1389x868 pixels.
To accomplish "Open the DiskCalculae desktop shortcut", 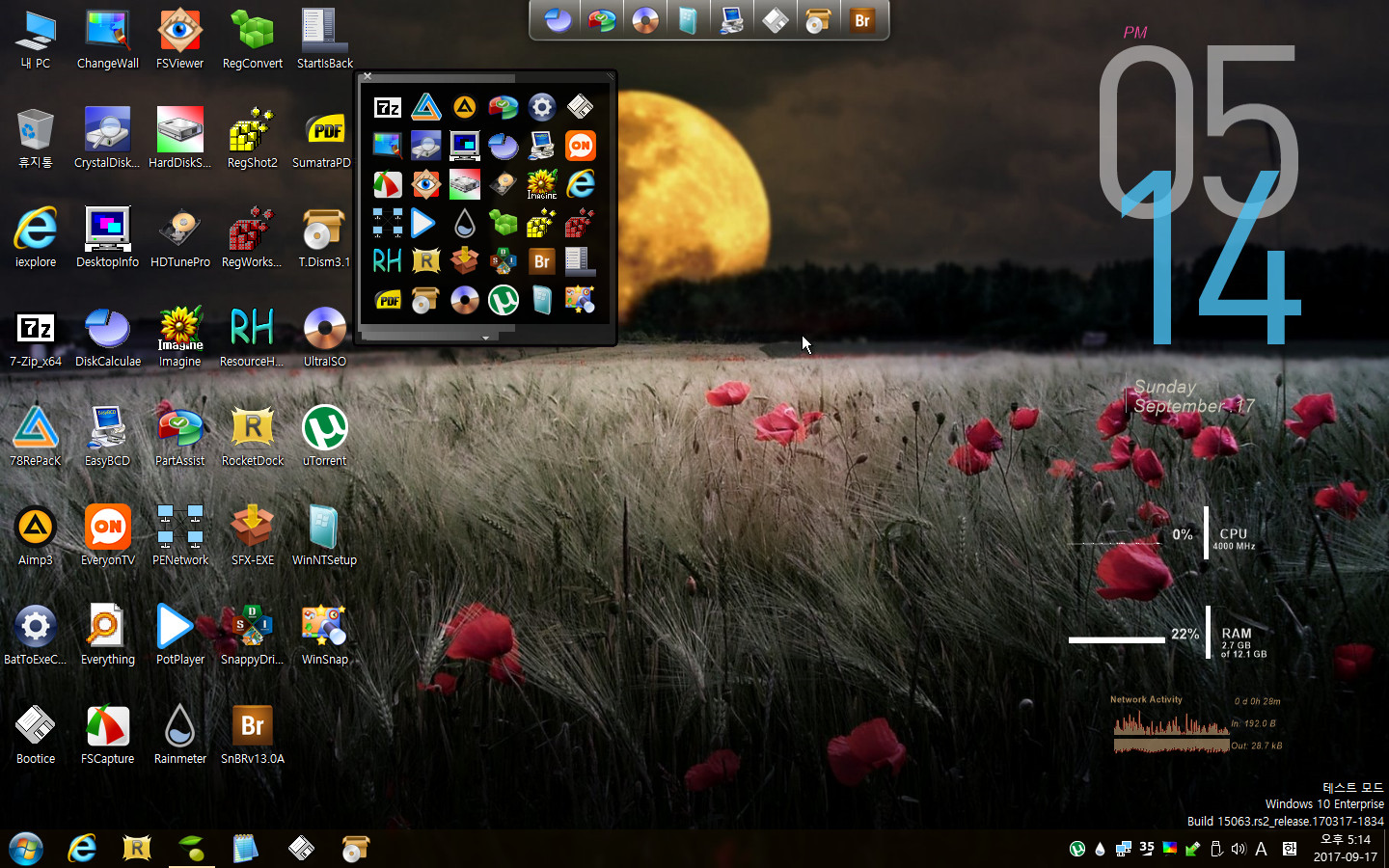I will click(108, 338).
